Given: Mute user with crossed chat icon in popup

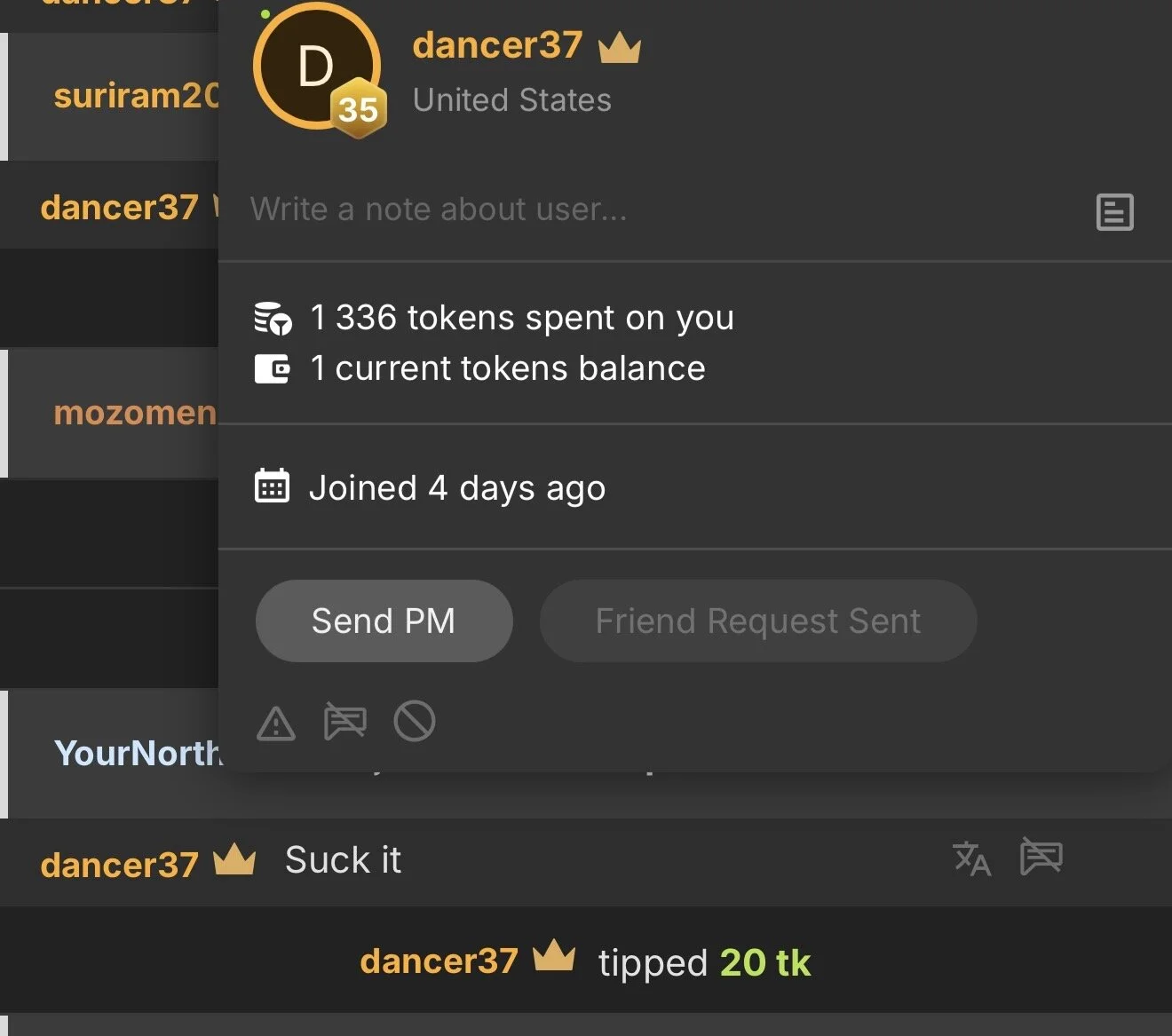Looking at the screenshot, I should pos(344,721).
